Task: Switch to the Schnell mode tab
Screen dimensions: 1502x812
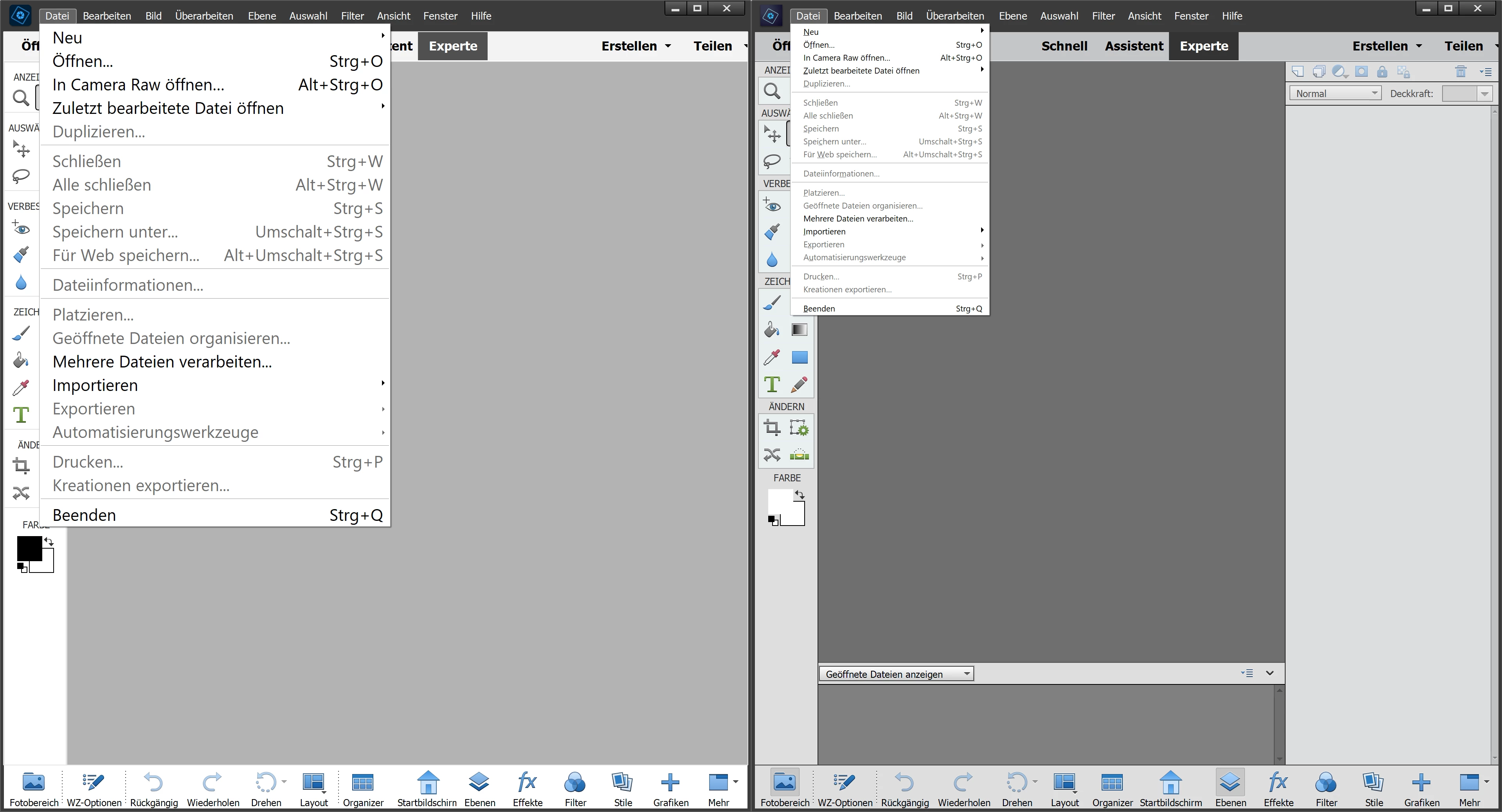Action: tap(1064, 46)
